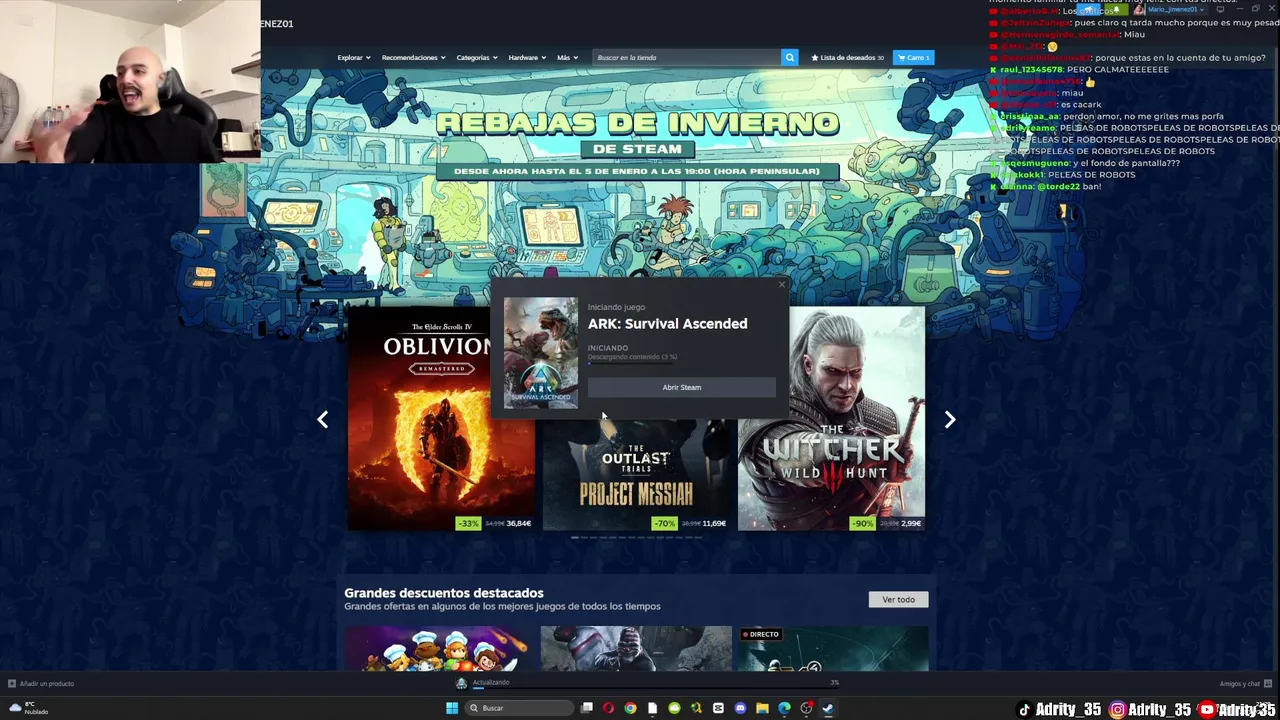Expand the Categorías dropdown menu
This screenshot has height=720, width=1280.
(477, 57)
